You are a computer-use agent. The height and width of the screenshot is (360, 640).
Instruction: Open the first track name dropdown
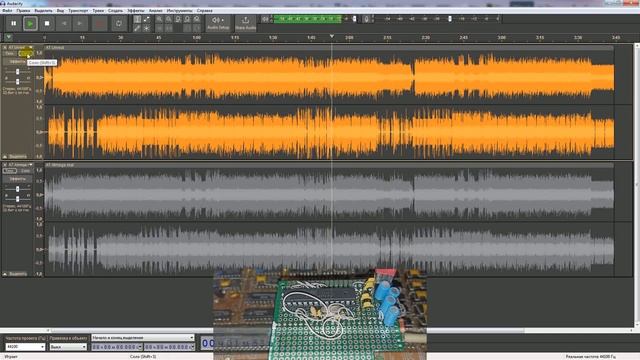(x=20, y=48)
